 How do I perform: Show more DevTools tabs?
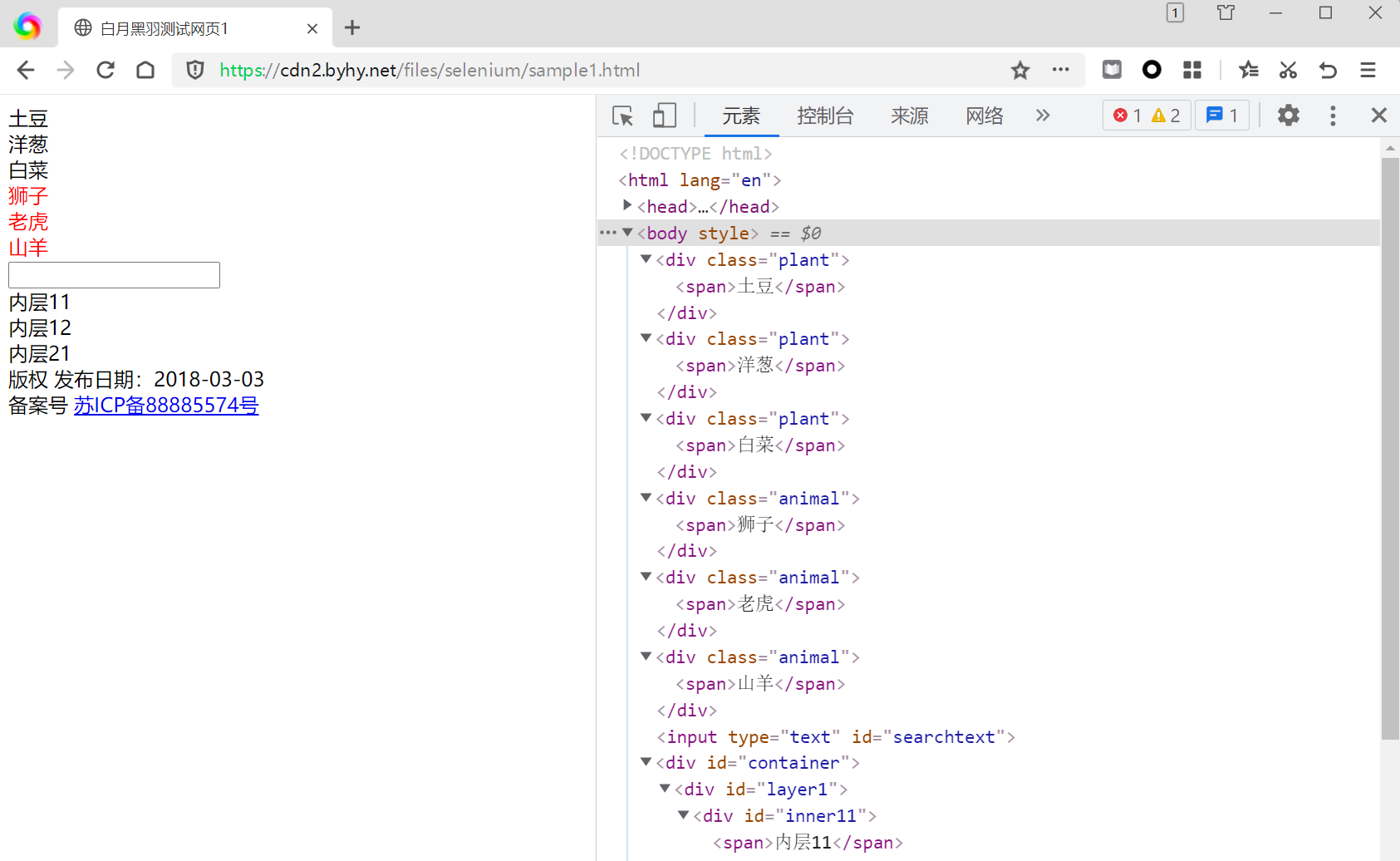1043,116
